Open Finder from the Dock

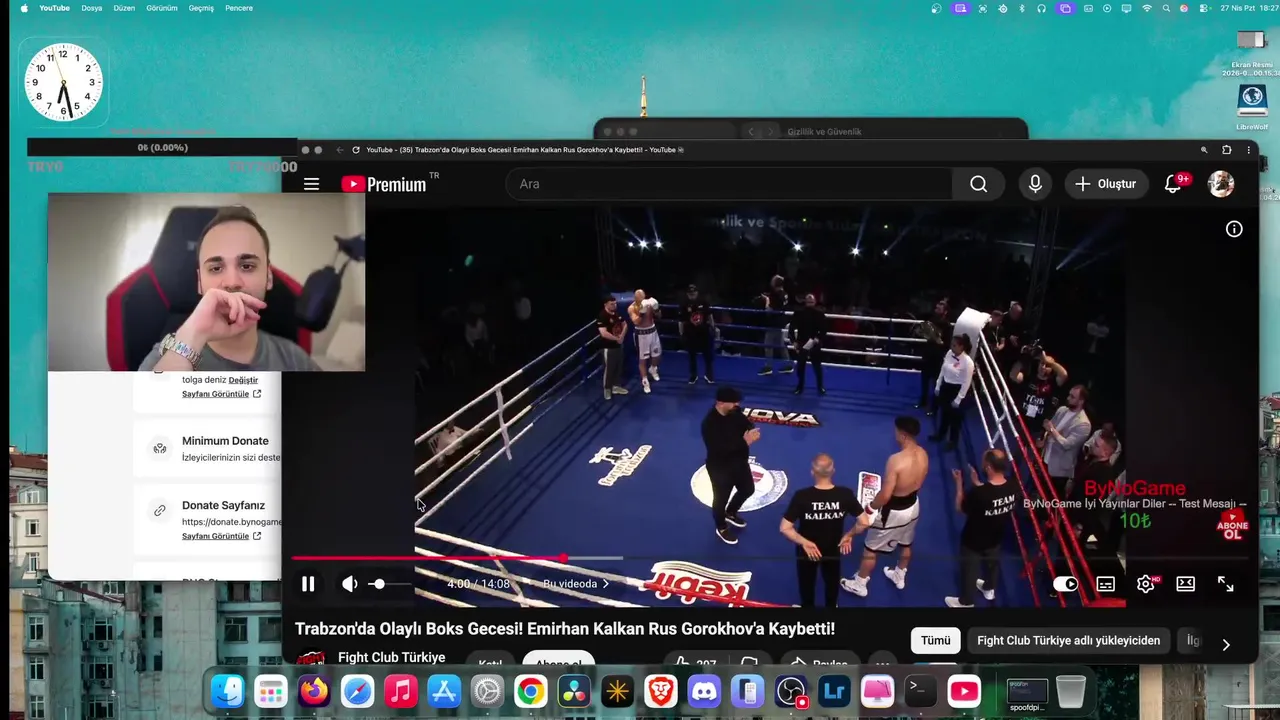coord(227,691)
